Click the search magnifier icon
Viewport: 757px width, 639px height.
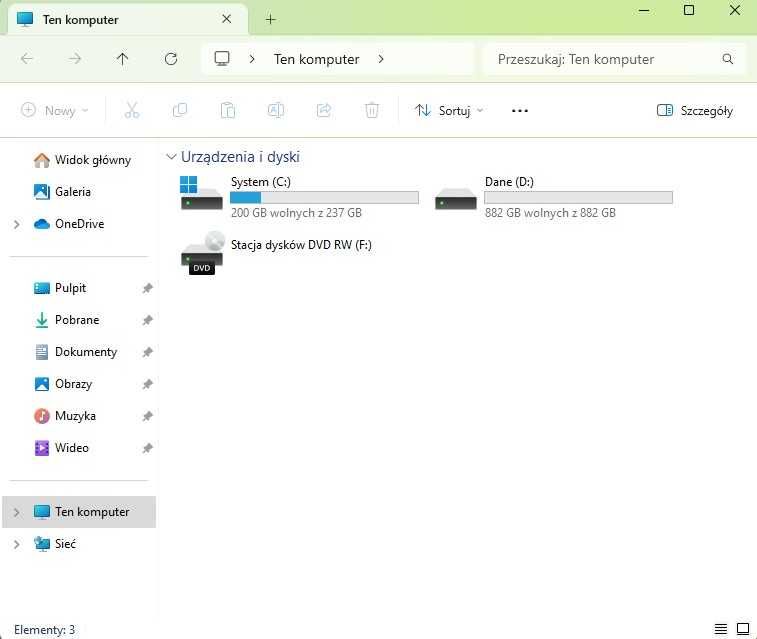pyautogui.click(x=728, y=59)
